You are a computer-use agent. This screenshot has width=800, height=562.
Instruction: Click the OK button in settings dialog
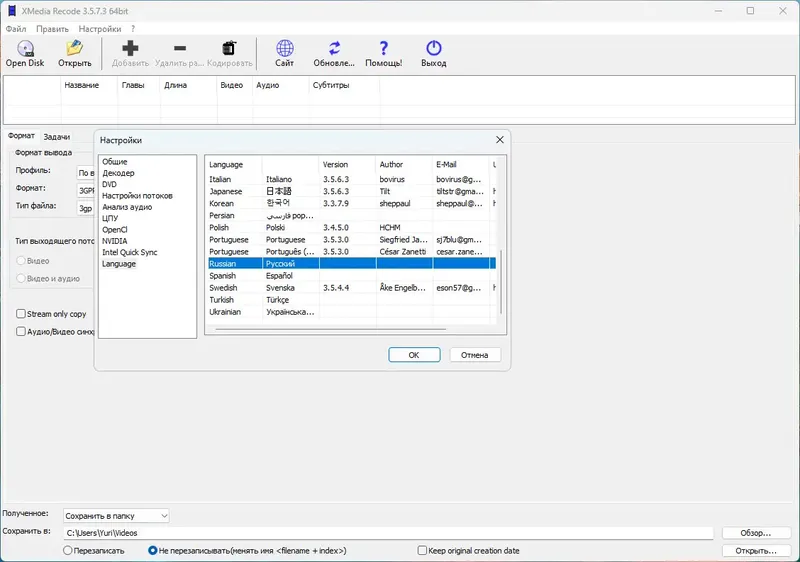coord(414,355)
